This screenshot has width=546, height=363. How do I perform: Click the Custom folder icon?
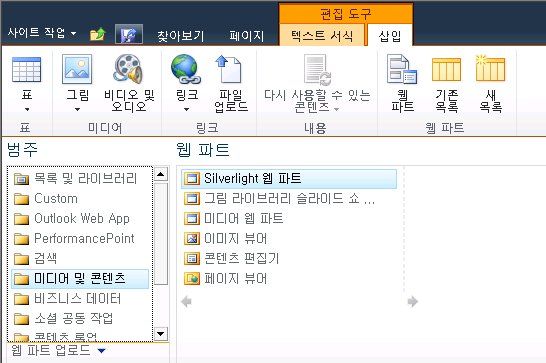pyautogui.click(x=22, y=199)
